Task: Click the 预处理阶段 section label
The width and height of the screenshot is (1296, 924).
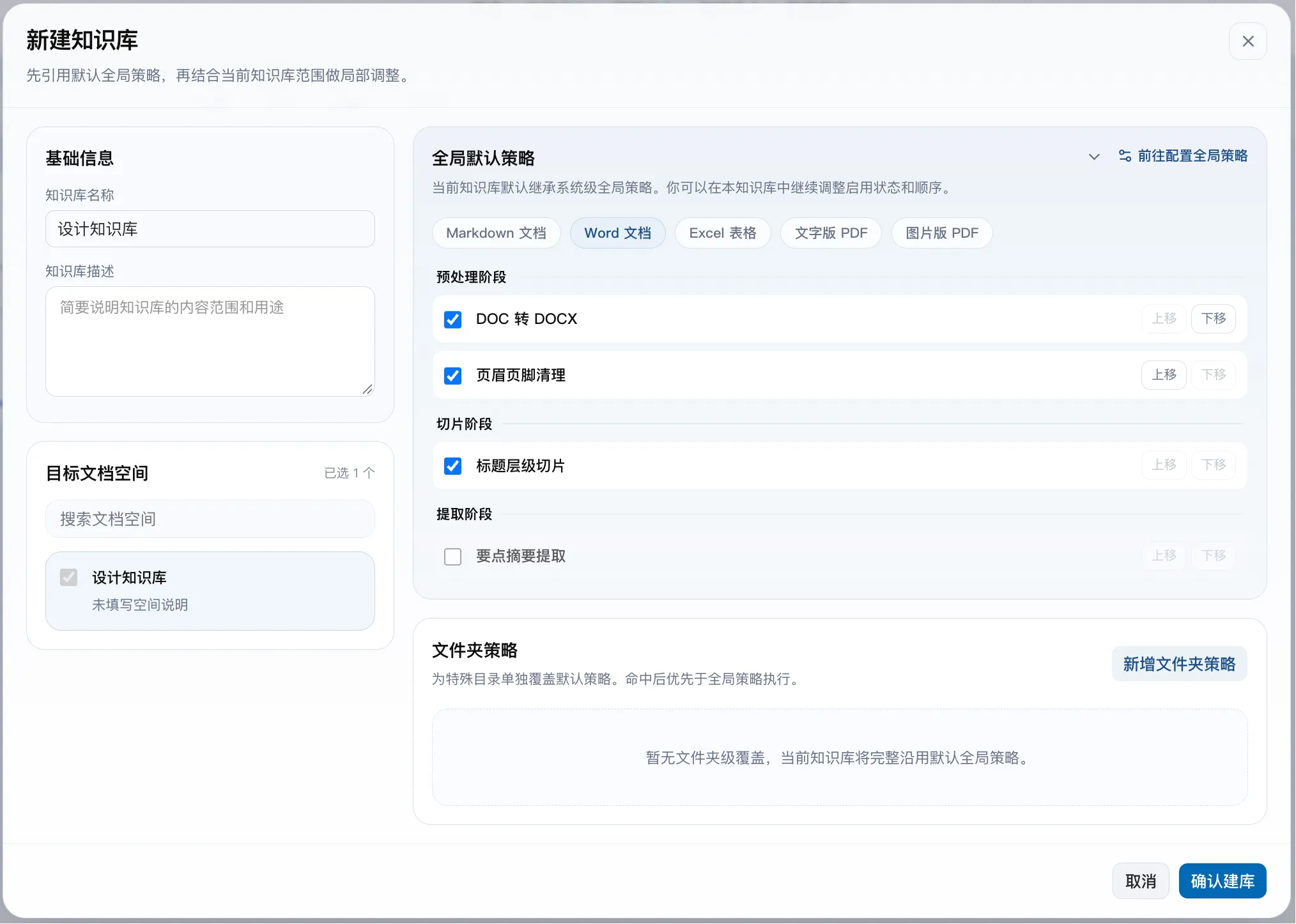Action: pyautogui.click(x=471, y=277)
